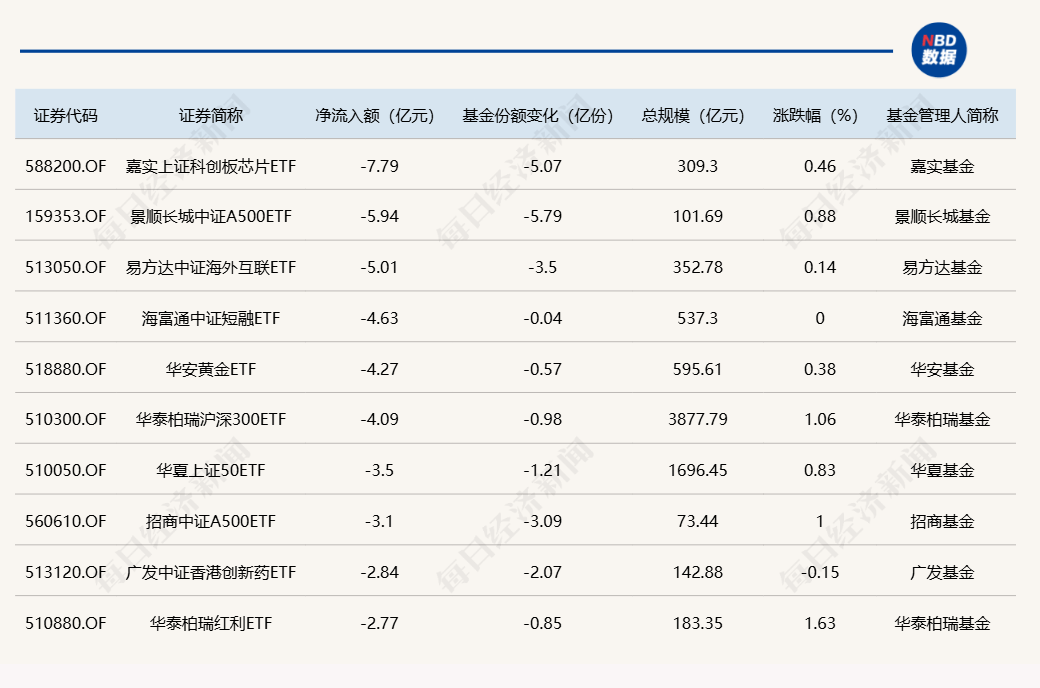Click share change value -0.04

(x=543, y=318)
